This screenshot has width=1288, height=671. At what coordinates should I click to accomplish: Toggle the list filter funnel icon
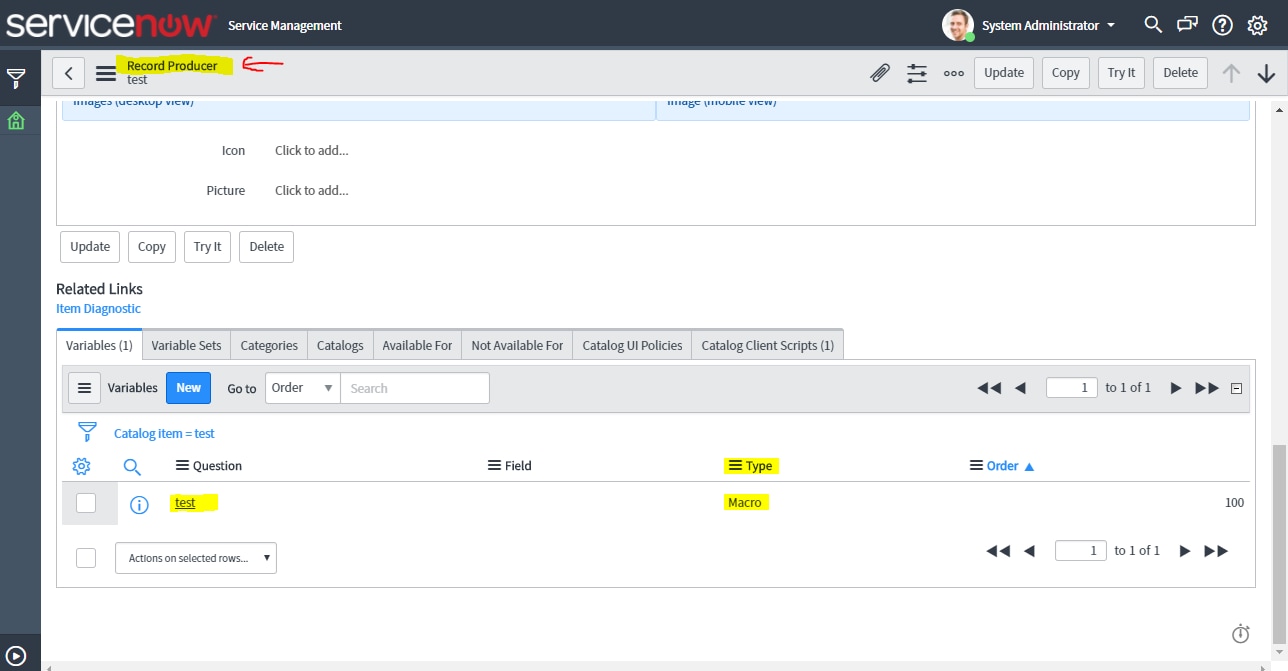[88, 432]
